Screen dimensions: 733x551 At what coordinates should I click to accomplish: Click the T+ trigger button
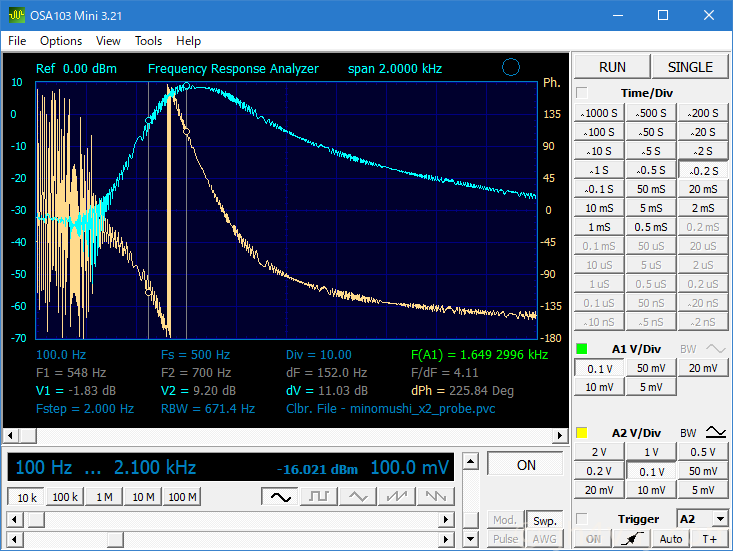tap(709, 539)
